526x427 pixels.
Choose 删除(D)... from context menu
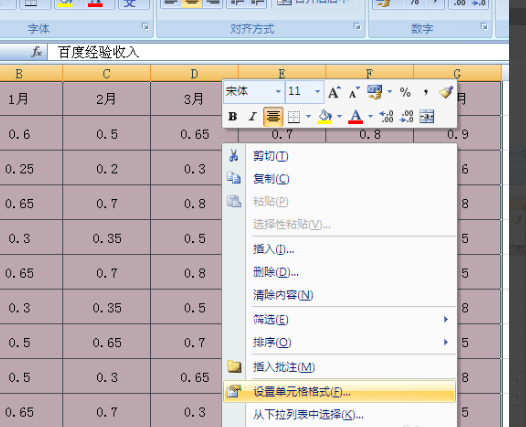click(x=339, y=272)
